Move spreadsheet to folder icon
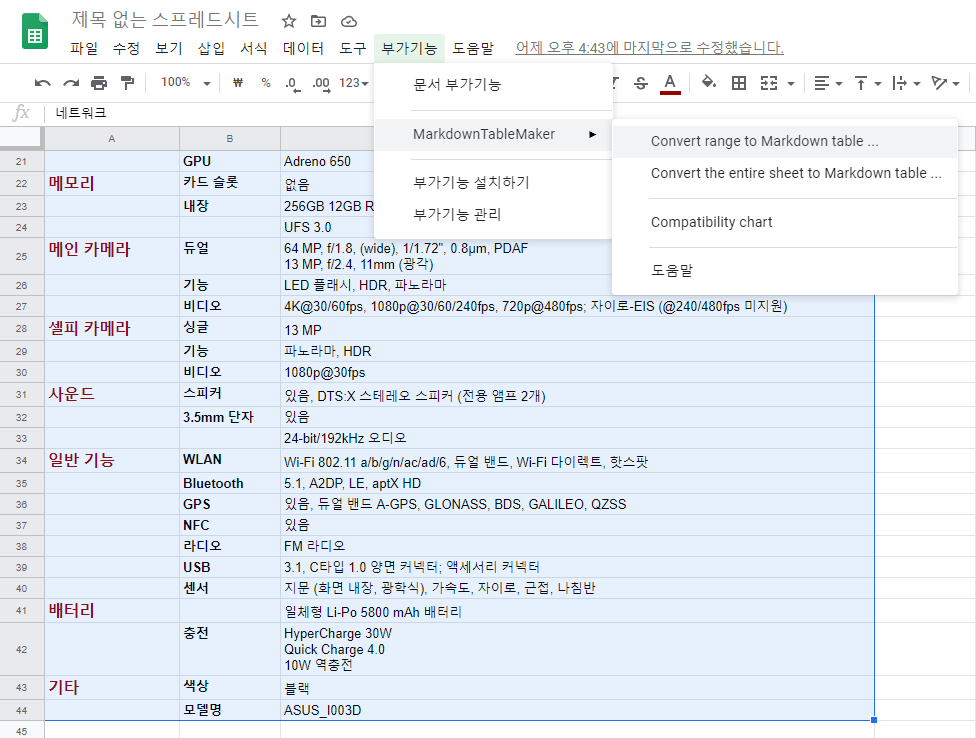The width and height of the screenshot is (976, 738). (x=318, y=22)
